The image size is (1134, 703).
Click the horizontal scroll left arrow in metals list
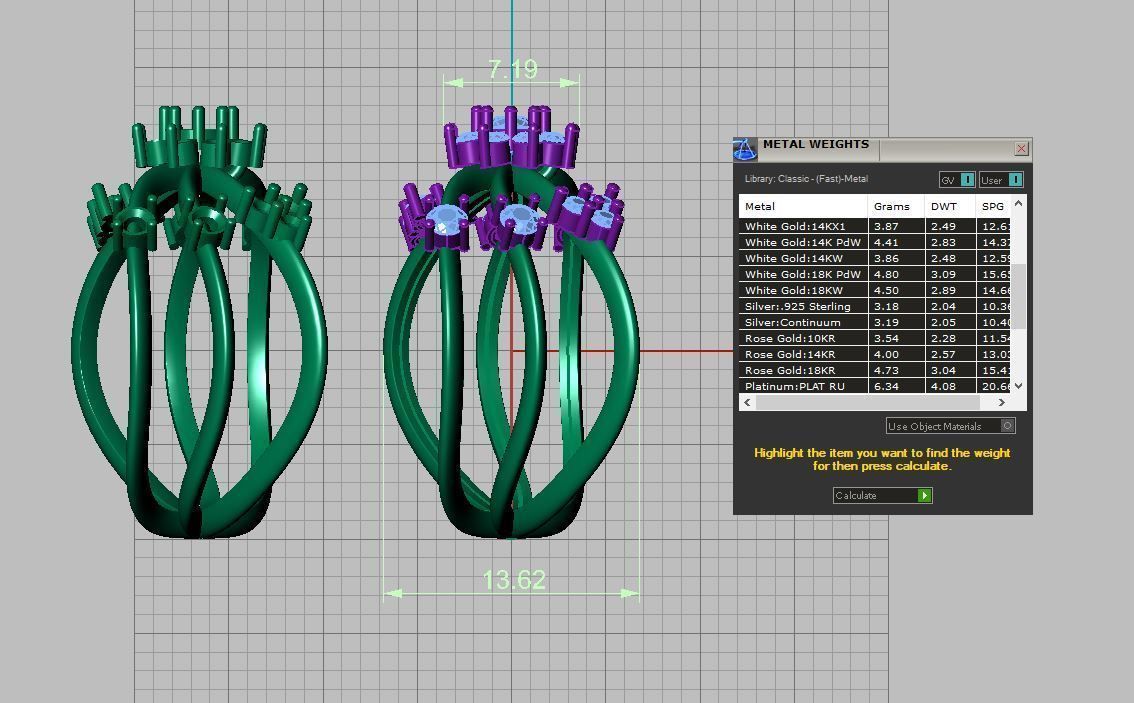click(x=747, y=402)
